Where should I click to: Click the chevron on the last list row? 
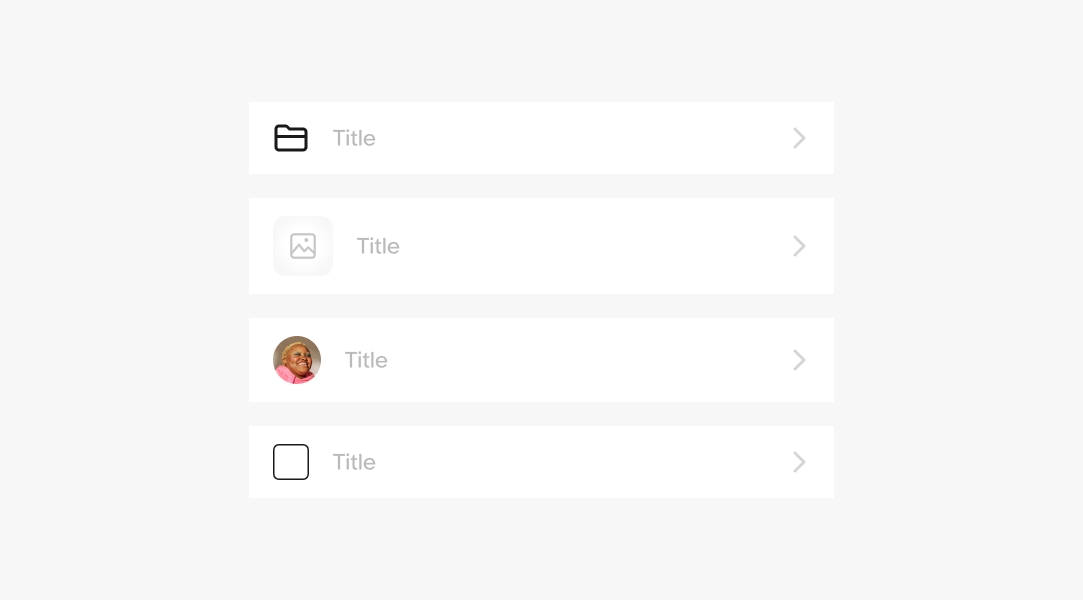pyautogui.click(x=799, y=462)
